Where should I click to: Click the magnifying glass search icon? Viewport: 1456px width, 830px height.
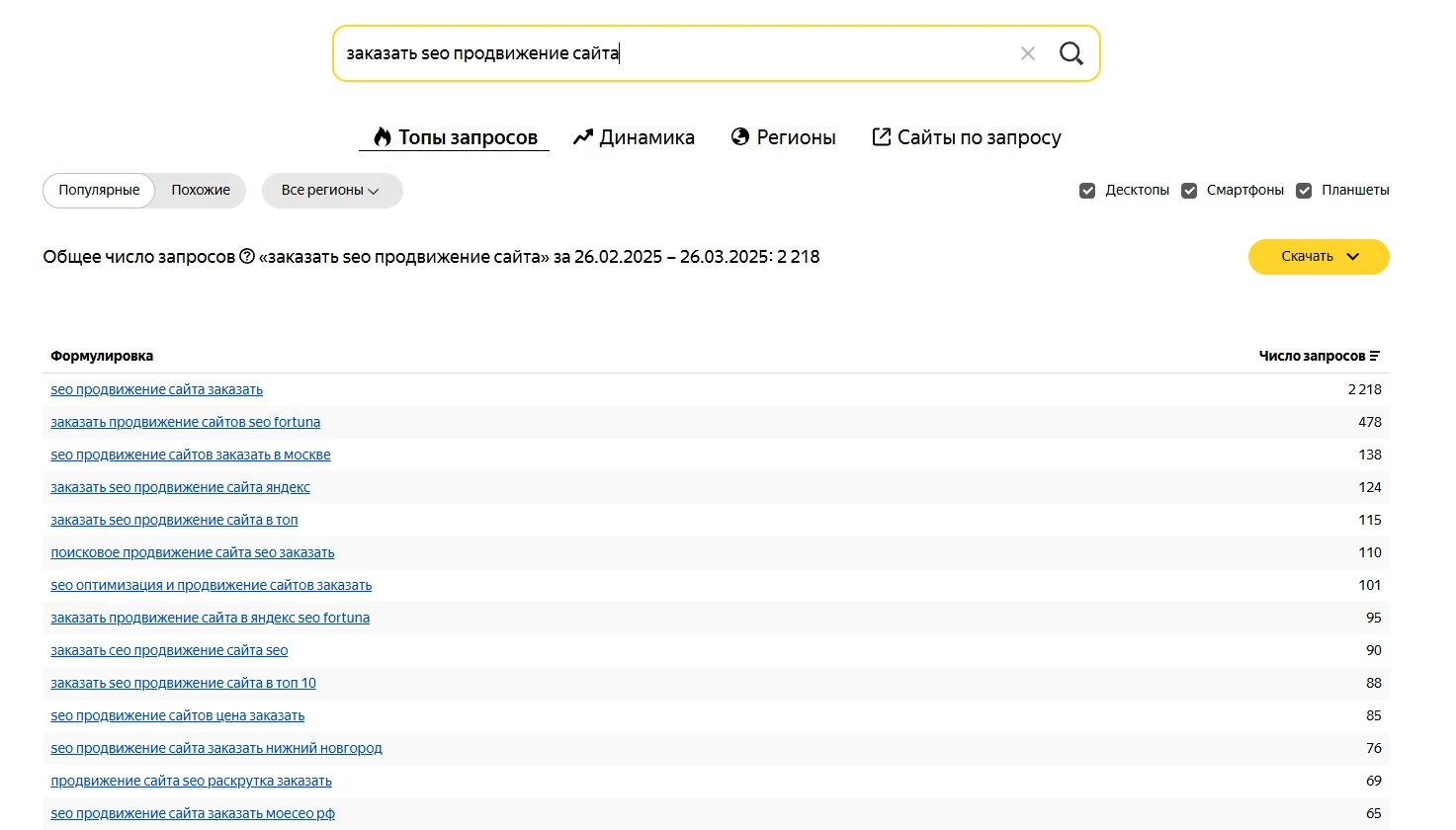pyautogui.click(x=1071, y=53)
